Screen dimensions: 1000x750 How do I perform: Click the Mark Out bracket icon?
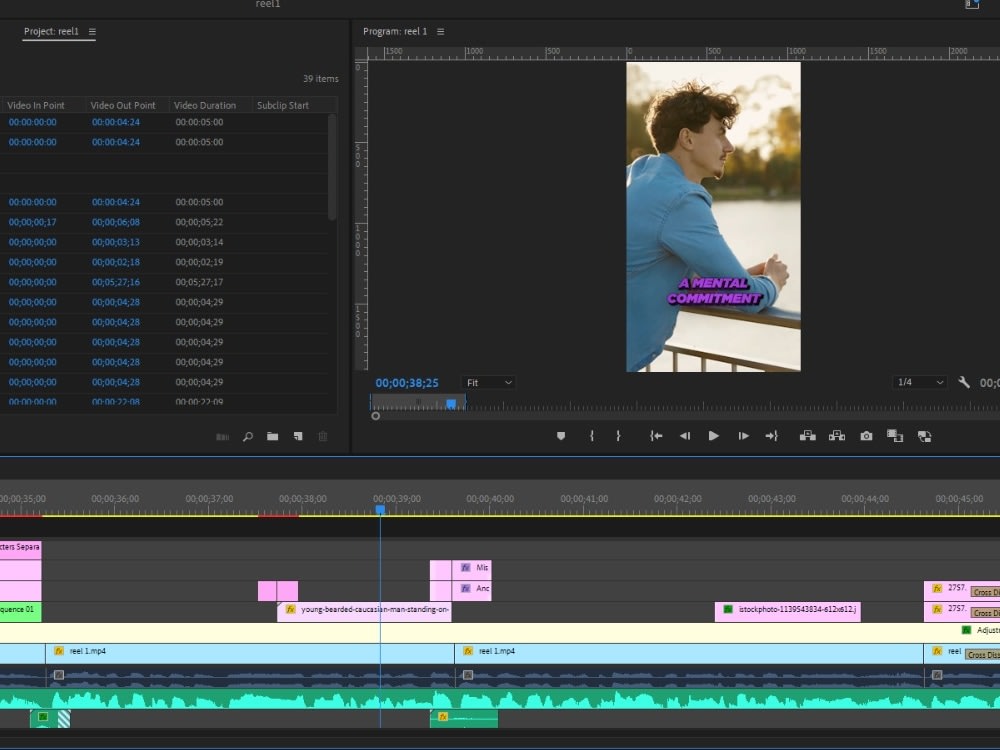coord(618,436)
